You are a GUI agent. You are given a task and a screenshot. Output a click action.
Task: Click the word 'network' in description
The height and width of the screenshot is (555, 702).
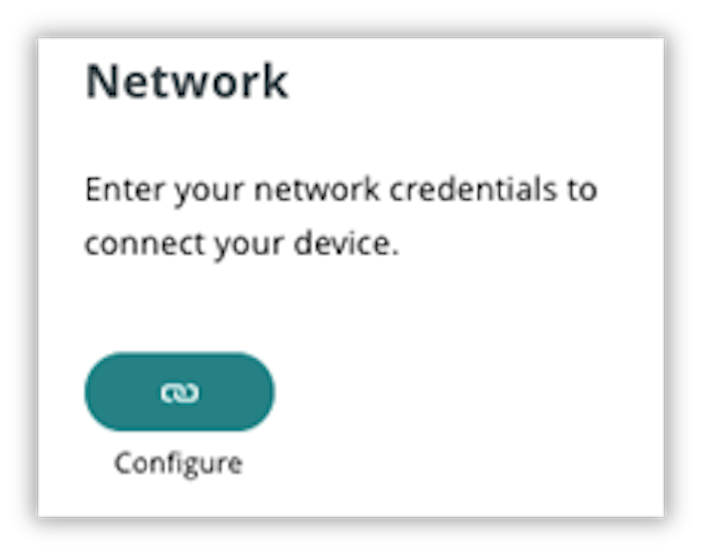pos(317,189)
